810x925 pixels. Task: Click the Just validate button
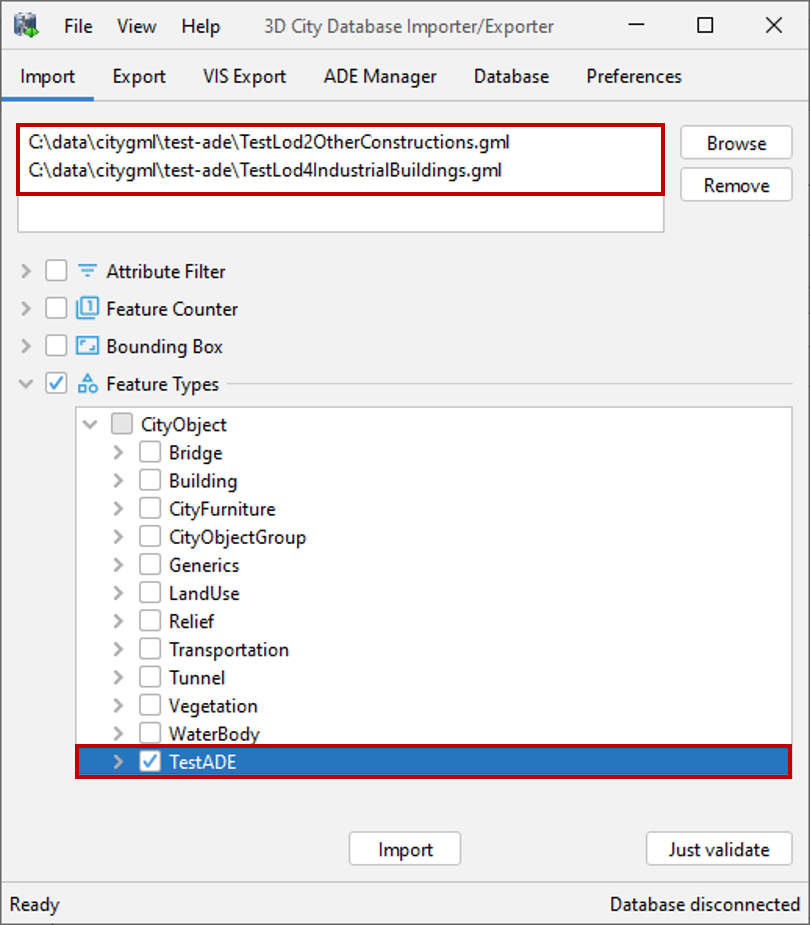(x=719, y=849)
